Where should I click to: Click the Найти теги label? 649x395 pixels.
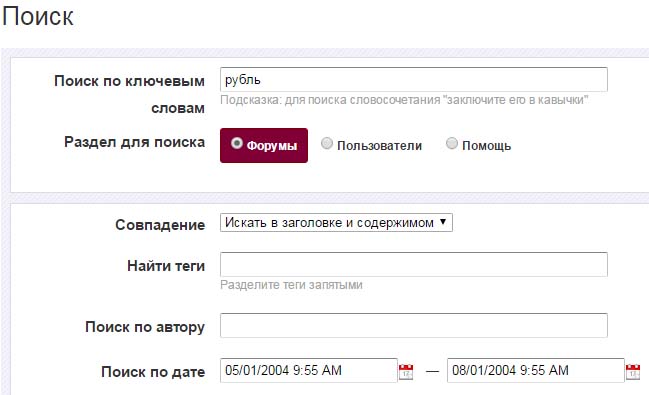166,265
